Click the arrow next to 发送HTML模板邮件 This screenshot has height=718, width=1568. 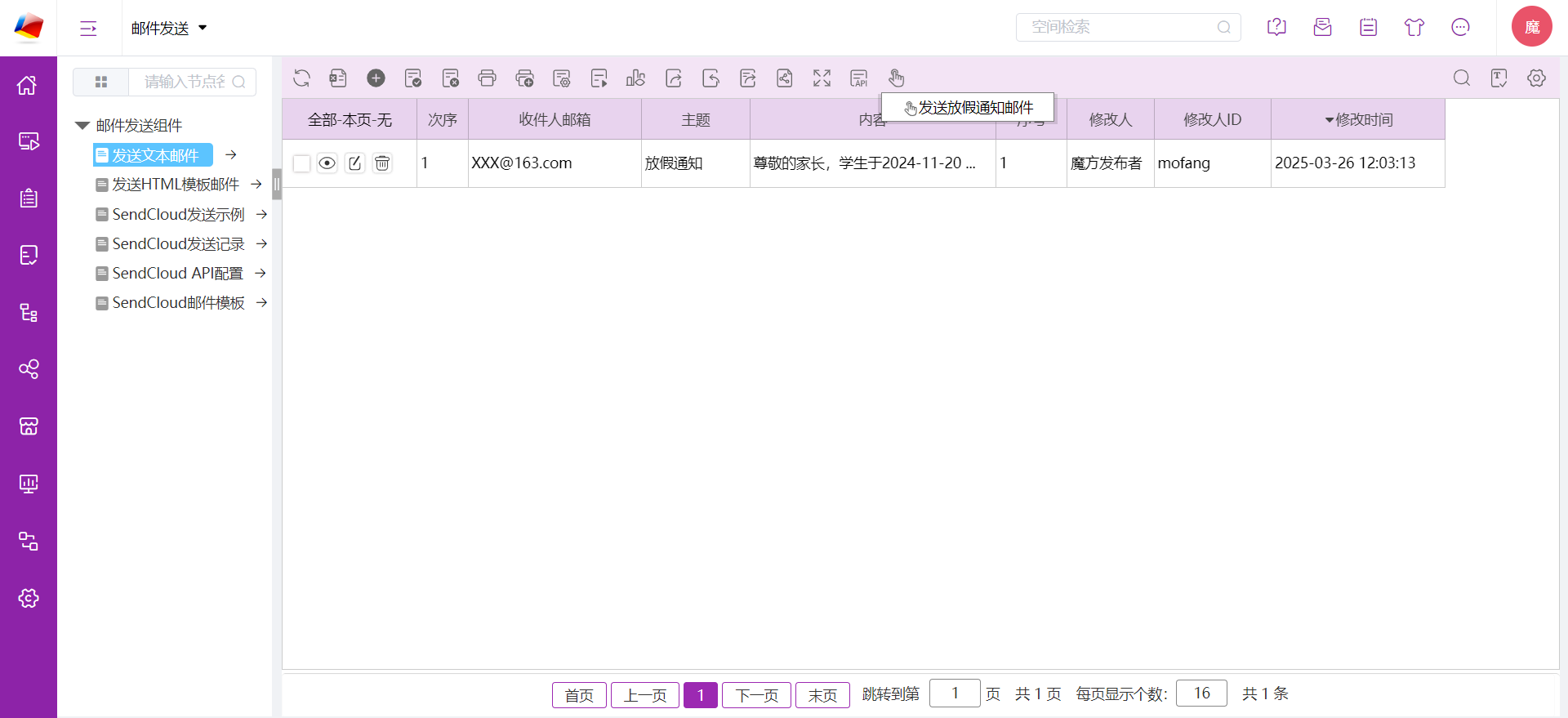256,185
